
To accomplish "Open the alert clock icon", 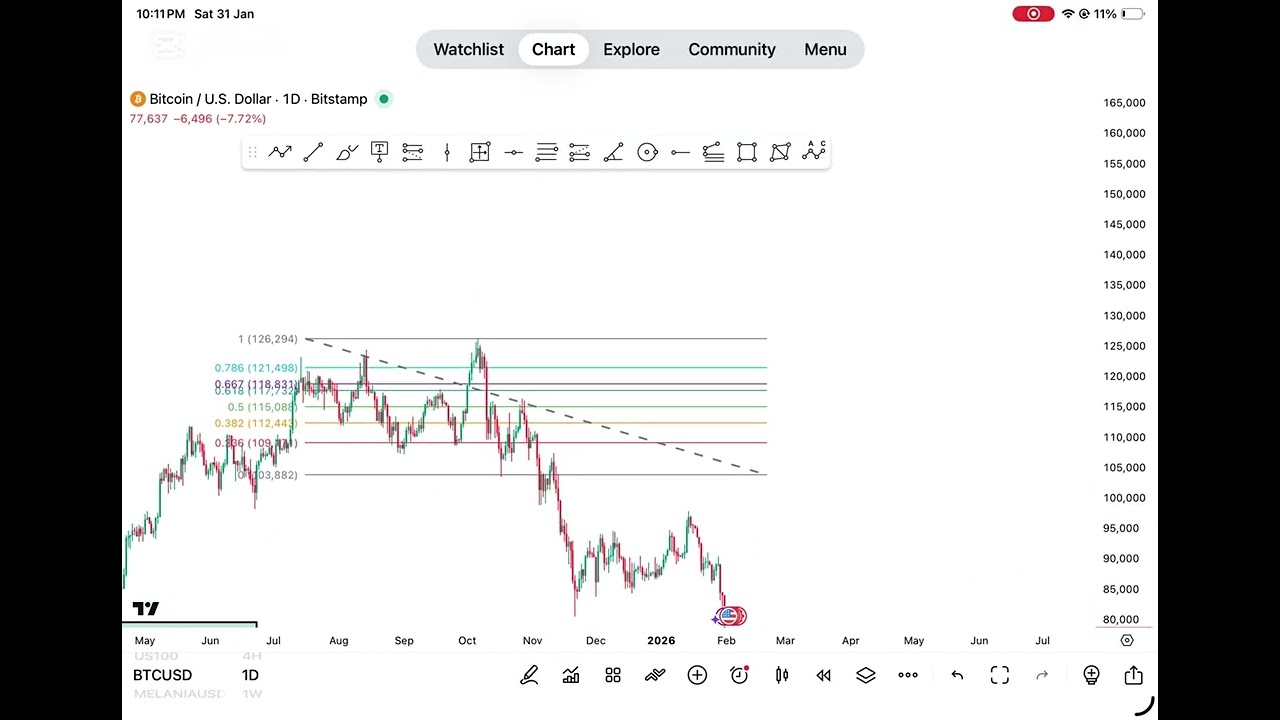I will 739,676.
